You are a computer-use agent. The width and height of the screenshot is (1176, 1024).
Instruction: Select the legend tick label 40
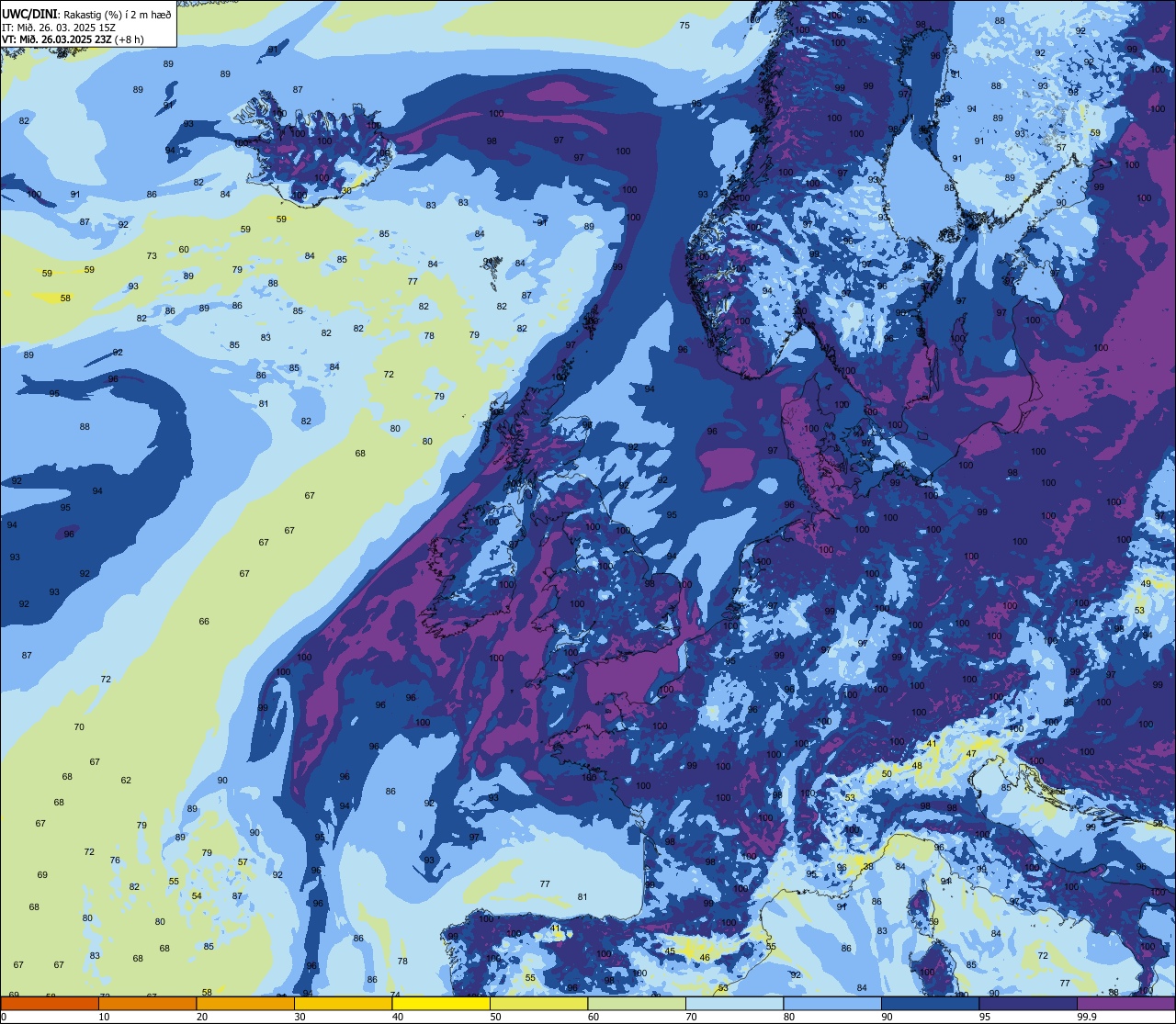click(x=398, y=1017)
